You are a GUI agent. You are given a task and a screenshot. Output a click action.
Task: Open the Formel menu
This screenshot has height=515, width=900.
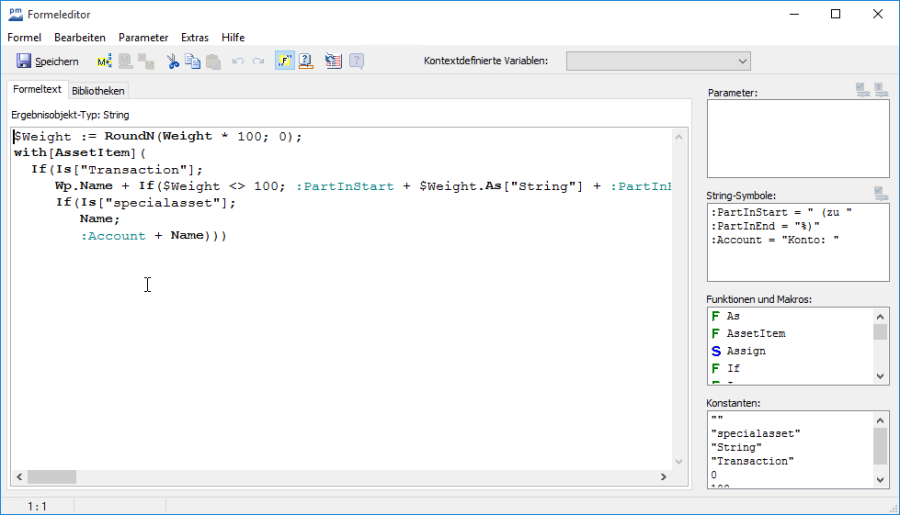point(24,37)
